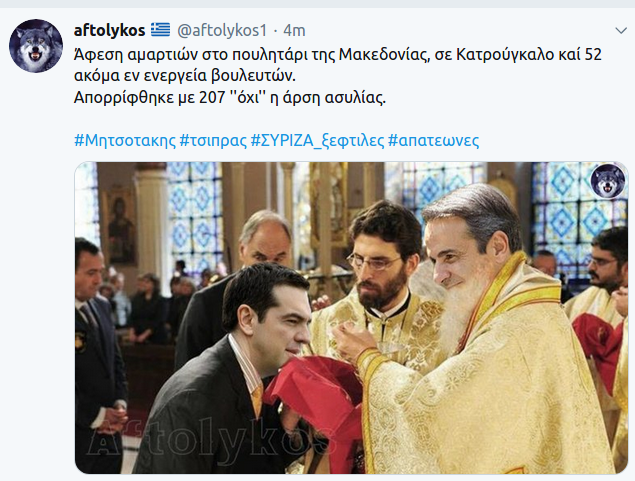Image resolution: width=635 pixels, height=481 pixels.
Task: Click the line 'Απορρίφθηκε με 207 όχι'
Action: (x=230, y=97)
